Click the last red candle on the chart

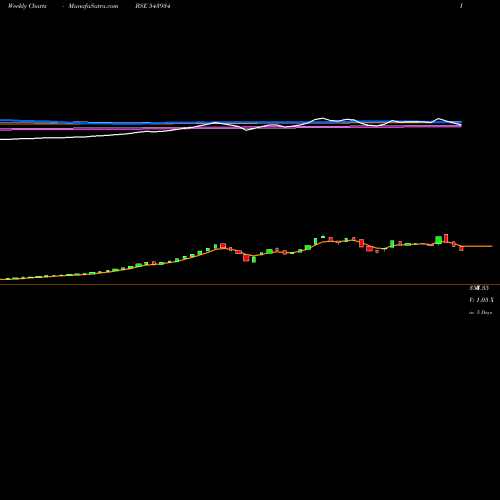pyautogui.click(x=461, y=248)
